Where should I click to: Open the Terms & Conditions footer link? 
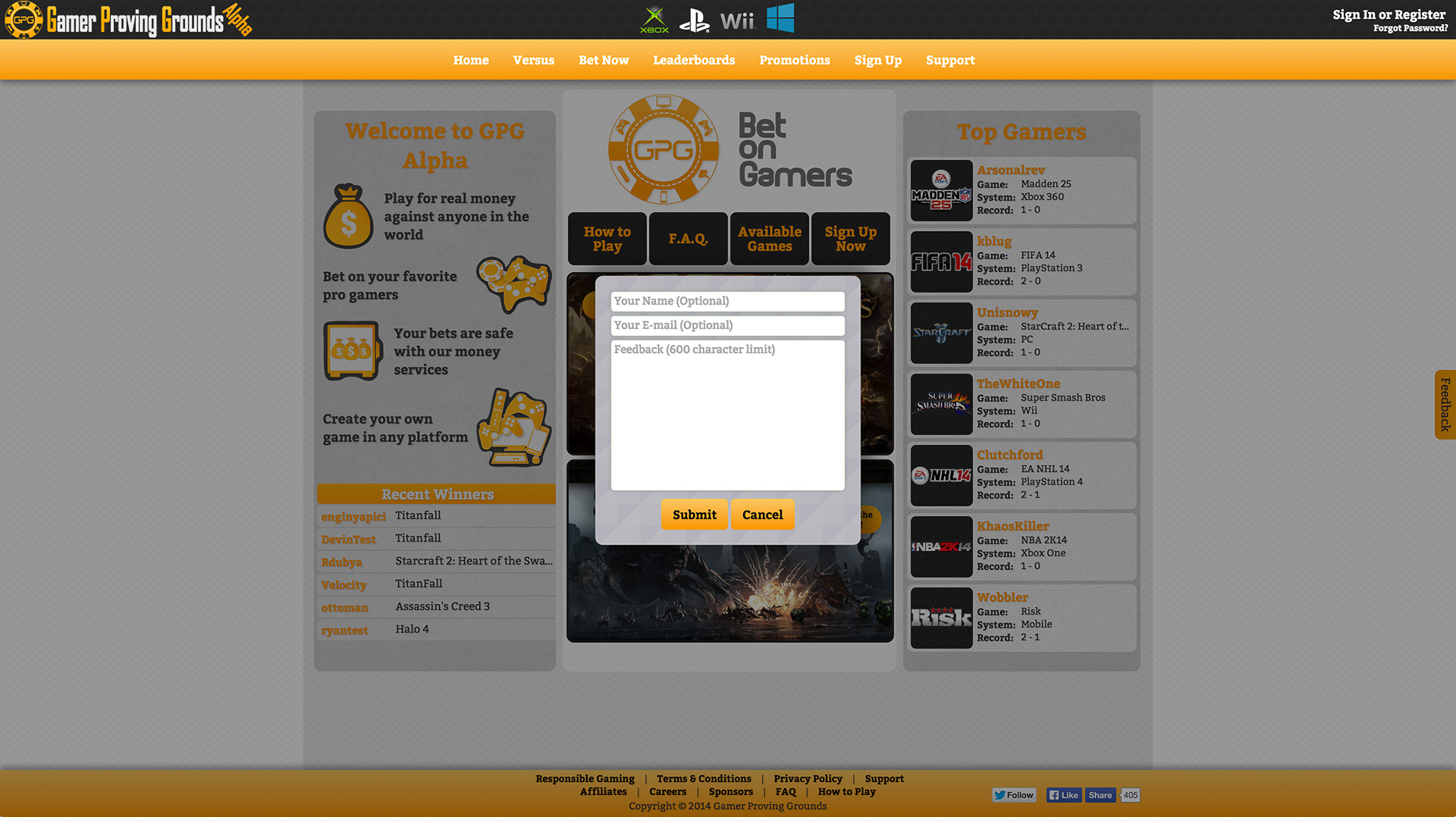tap(704, 778)
